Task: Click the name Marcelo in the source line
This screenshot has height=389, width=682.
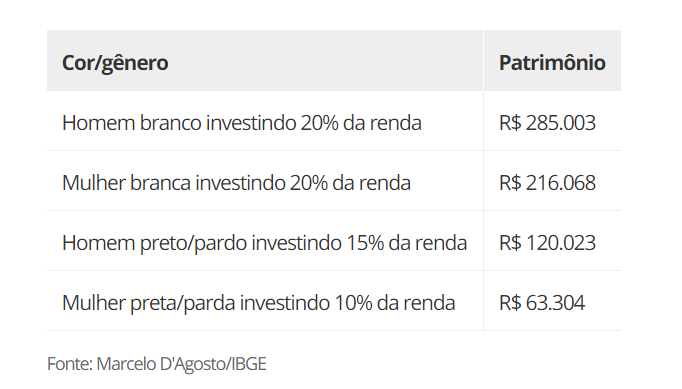Action: click(x=126, y=364)
